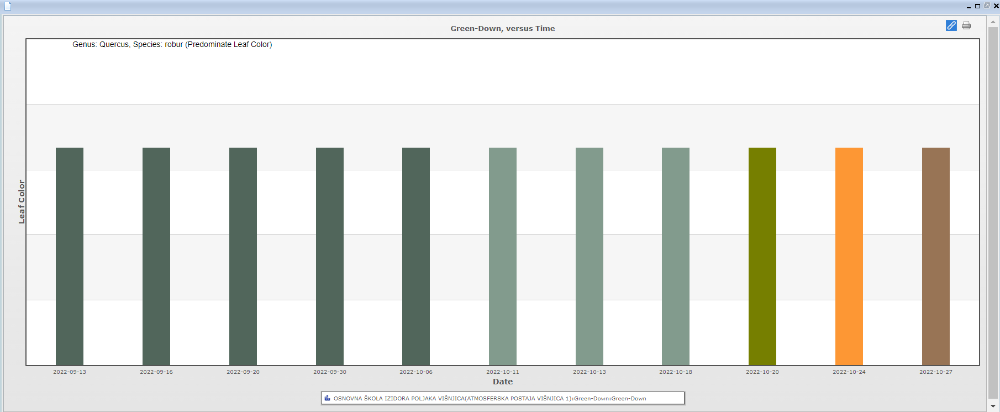Click the dark green 2022-09-13 bar
The image size is (1000, 412).
pos(69,256)
